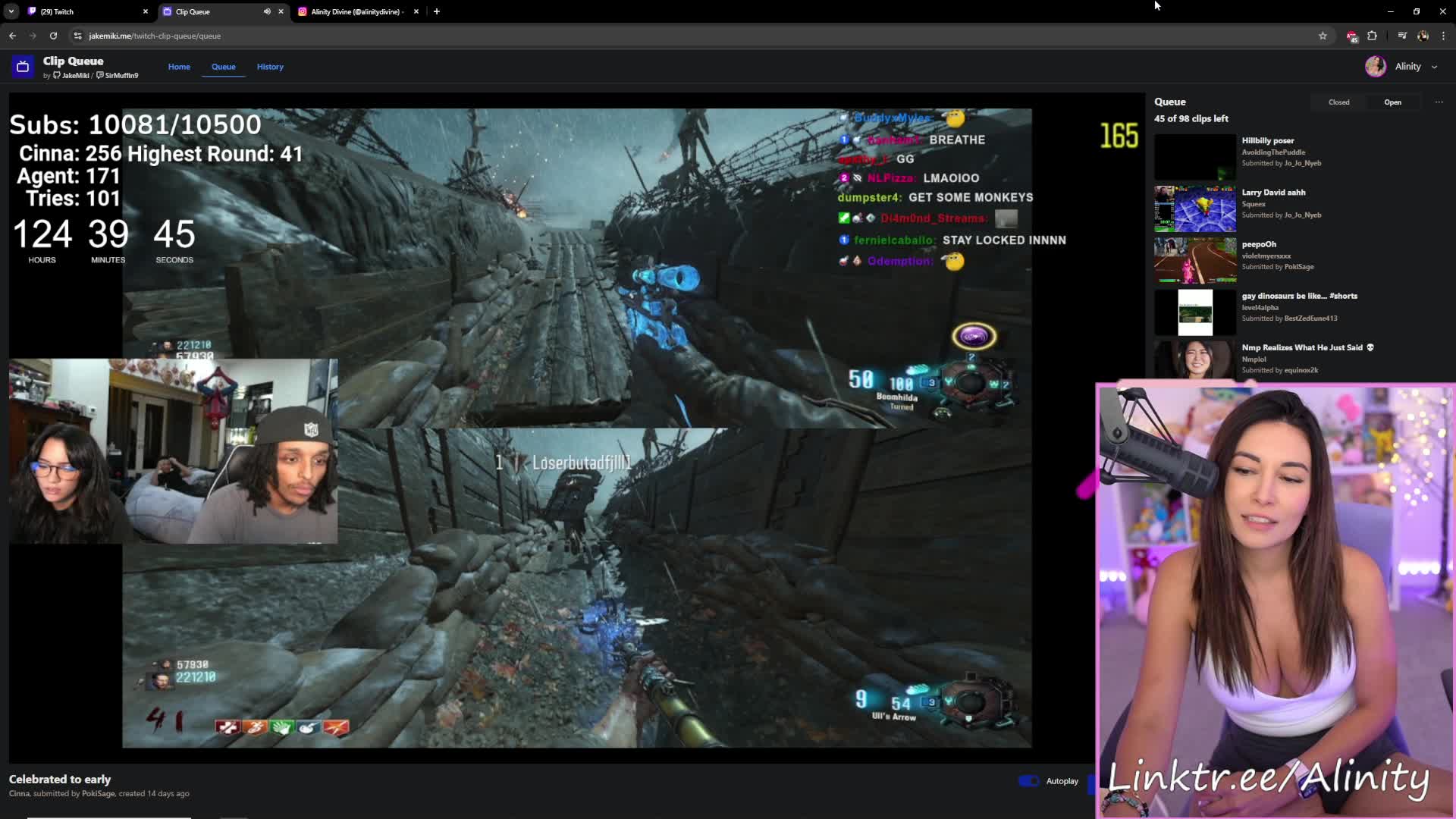Open the SirMuffin9 author link

tap(118, 76)
